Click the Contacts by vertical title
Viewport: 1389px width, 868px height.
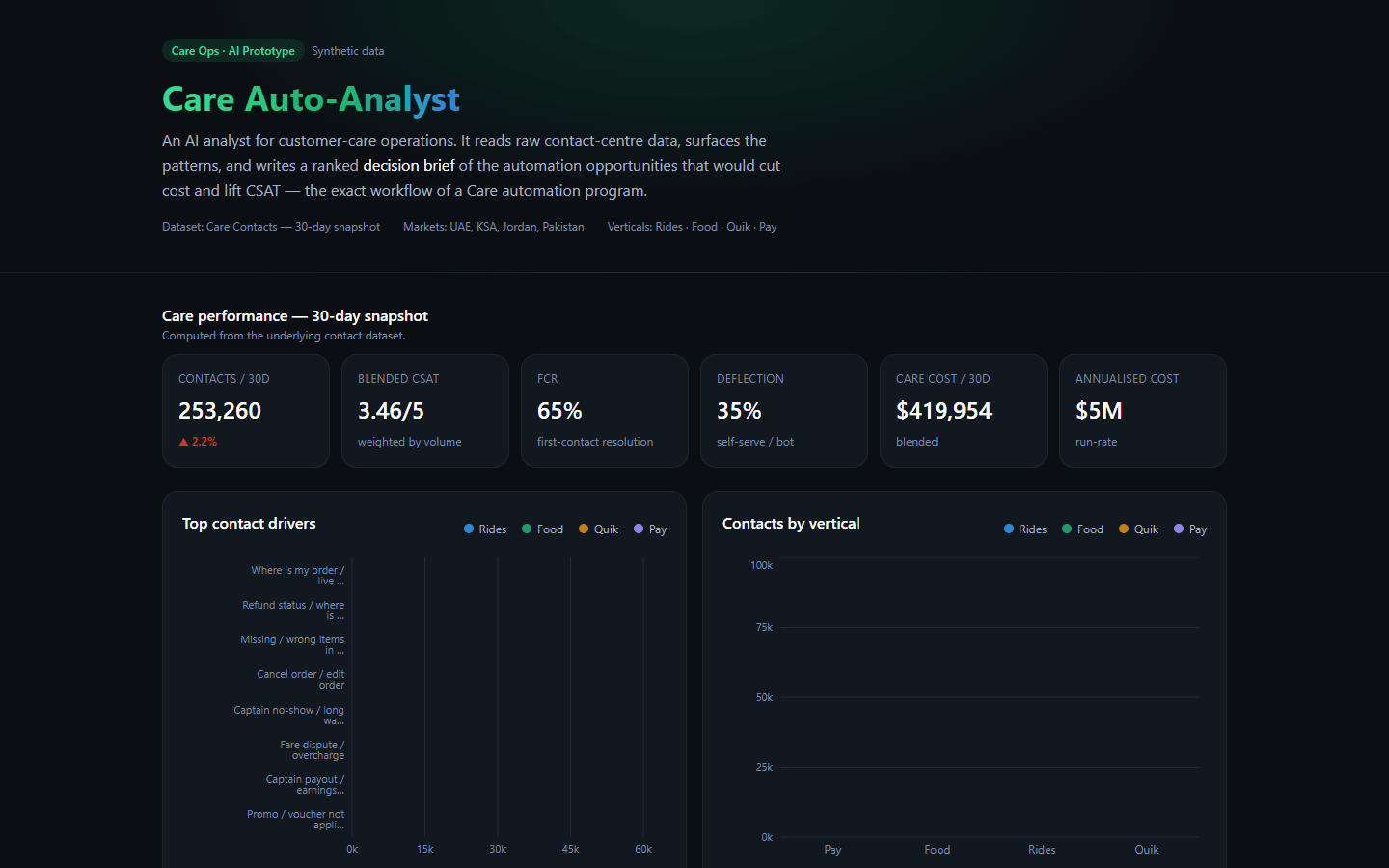pyautogui.click(x=791, y=524)
